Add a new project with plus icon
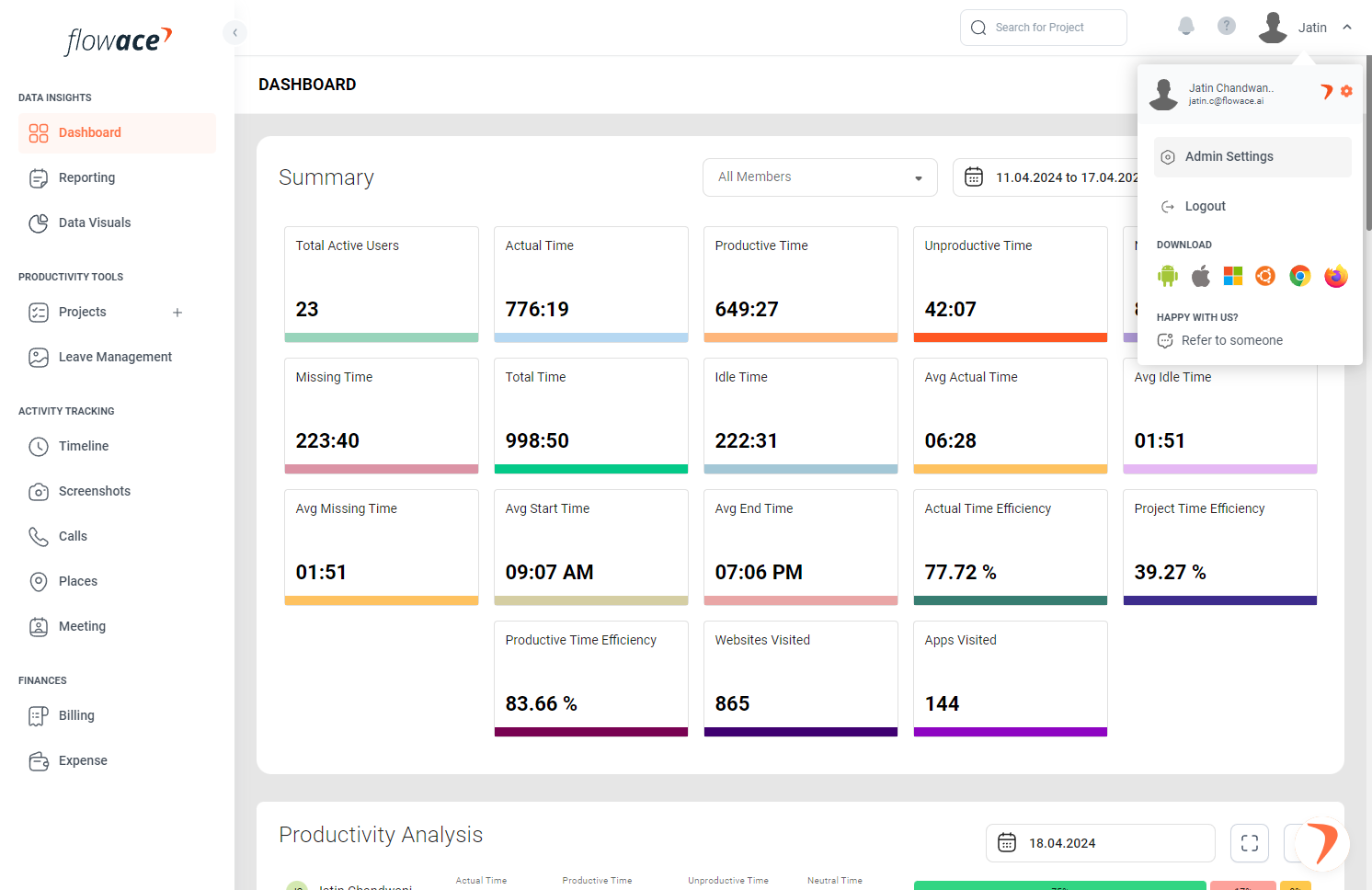This screenshot has width=1372, height=890. (x=177, y=313)
